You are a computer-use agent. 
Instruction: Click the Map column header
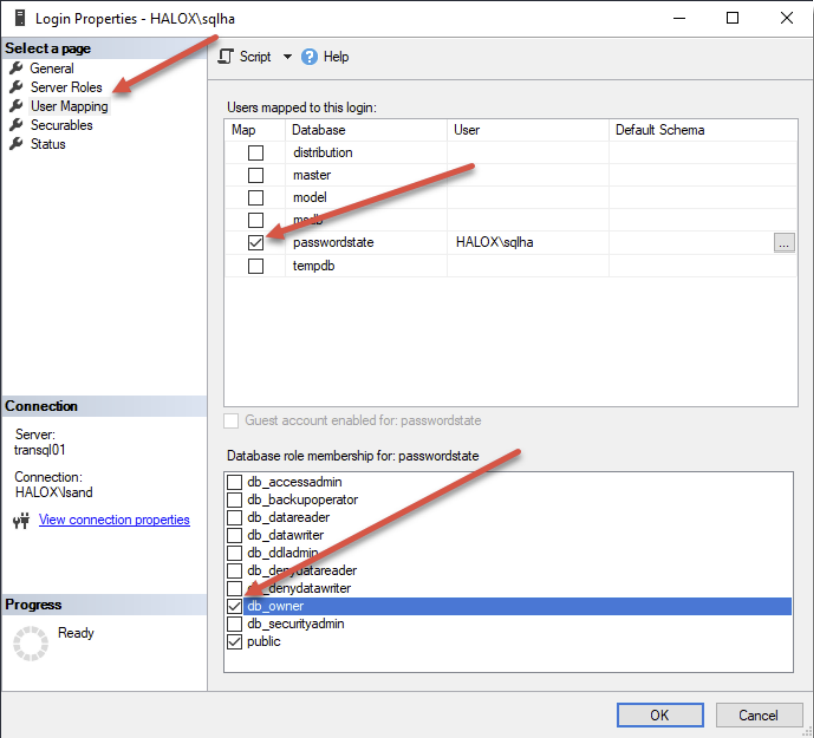255,130
